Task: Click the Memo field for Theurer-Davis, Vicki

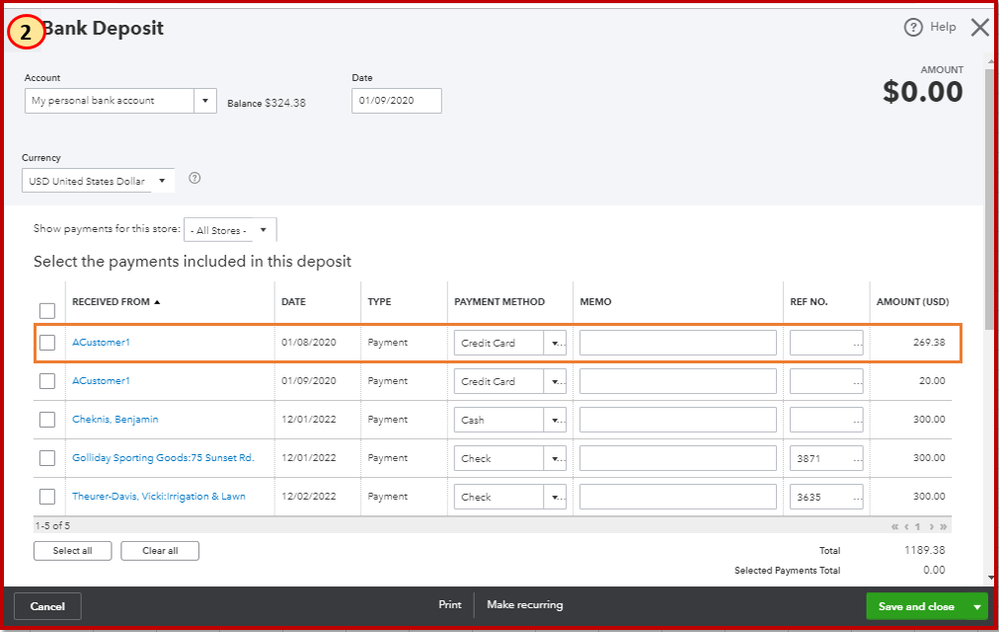Action: [678, 497]
